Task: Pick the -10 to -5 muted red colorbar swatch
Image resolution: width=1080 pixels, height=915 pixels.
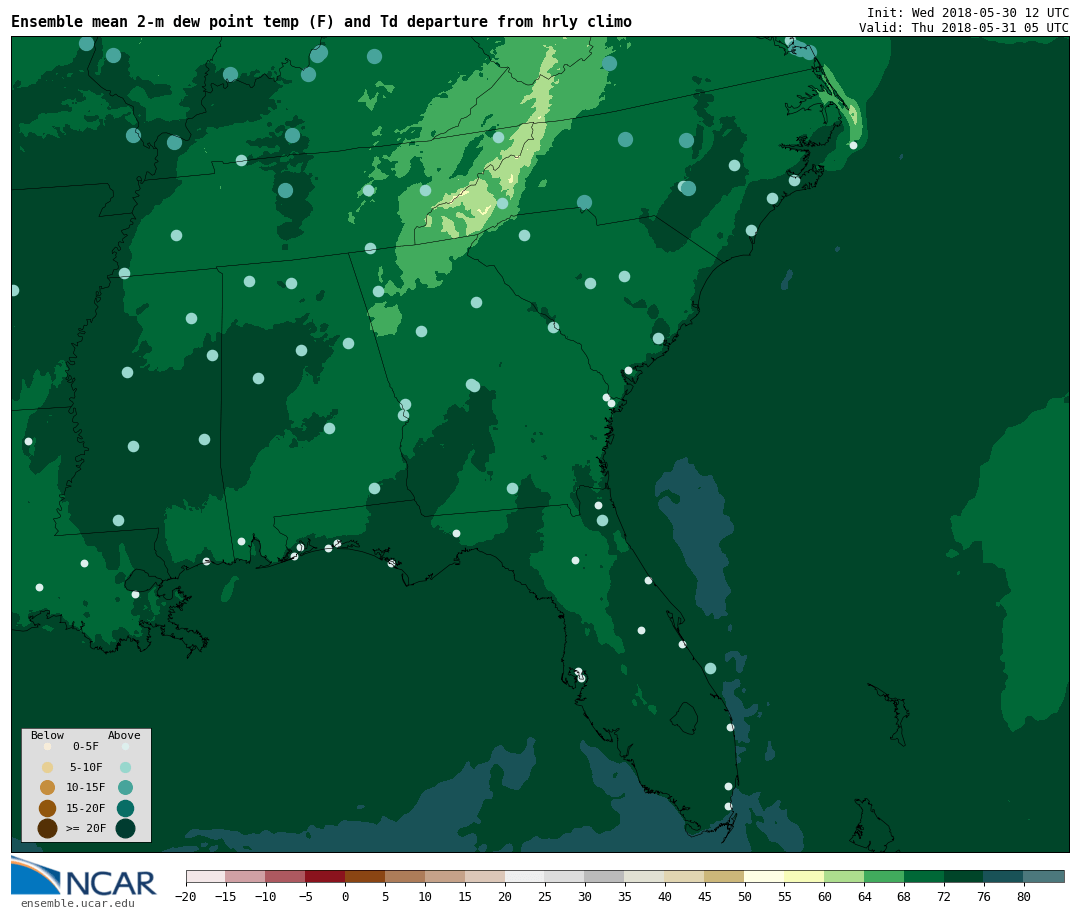Action: [286, 876]
